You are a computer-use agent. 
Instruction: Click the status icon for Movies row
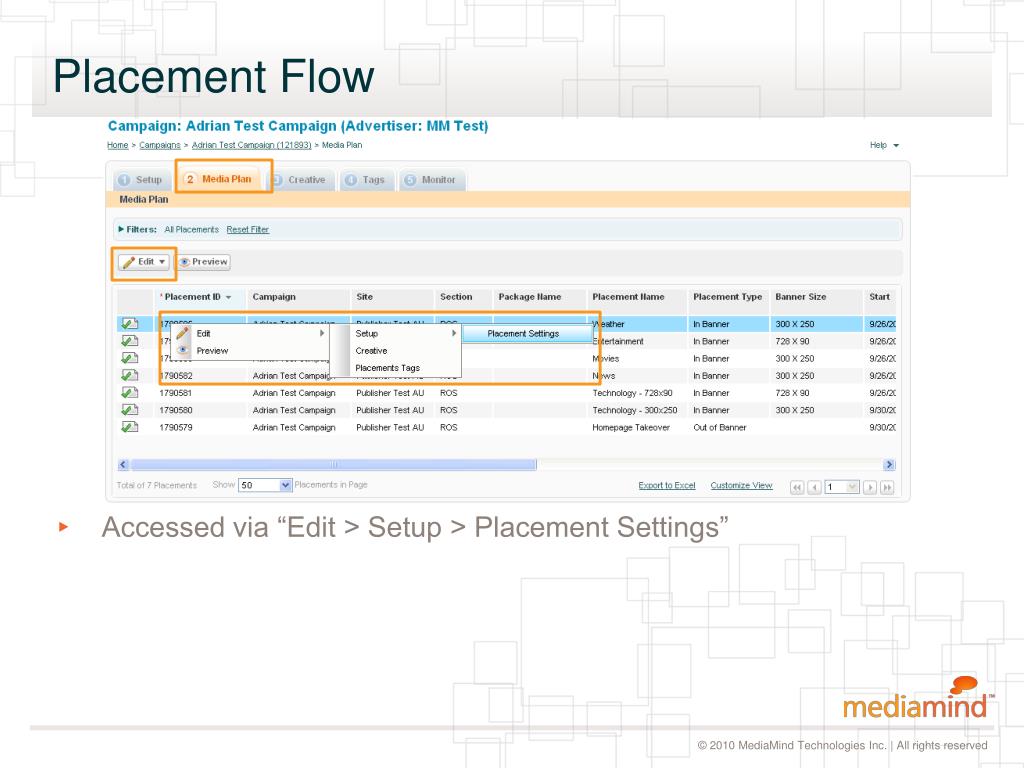pos(130,359)
